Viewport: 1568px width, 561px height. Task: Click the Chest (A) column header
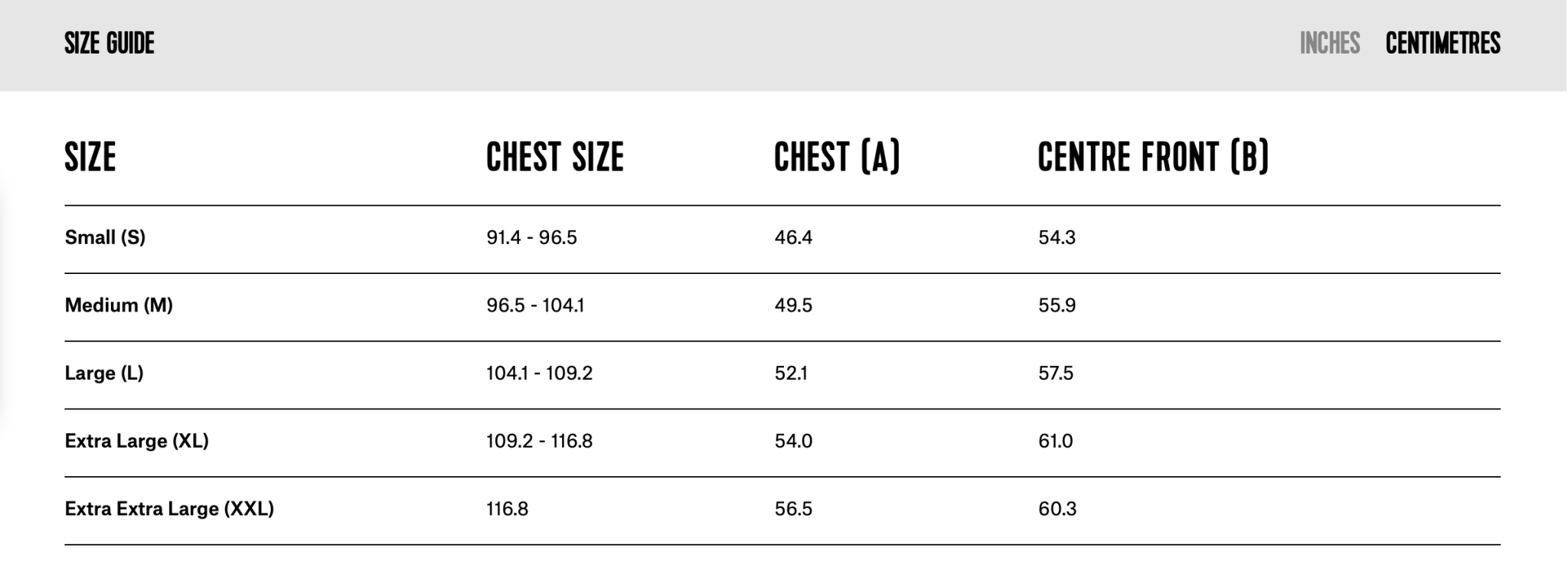click(837, 157)
